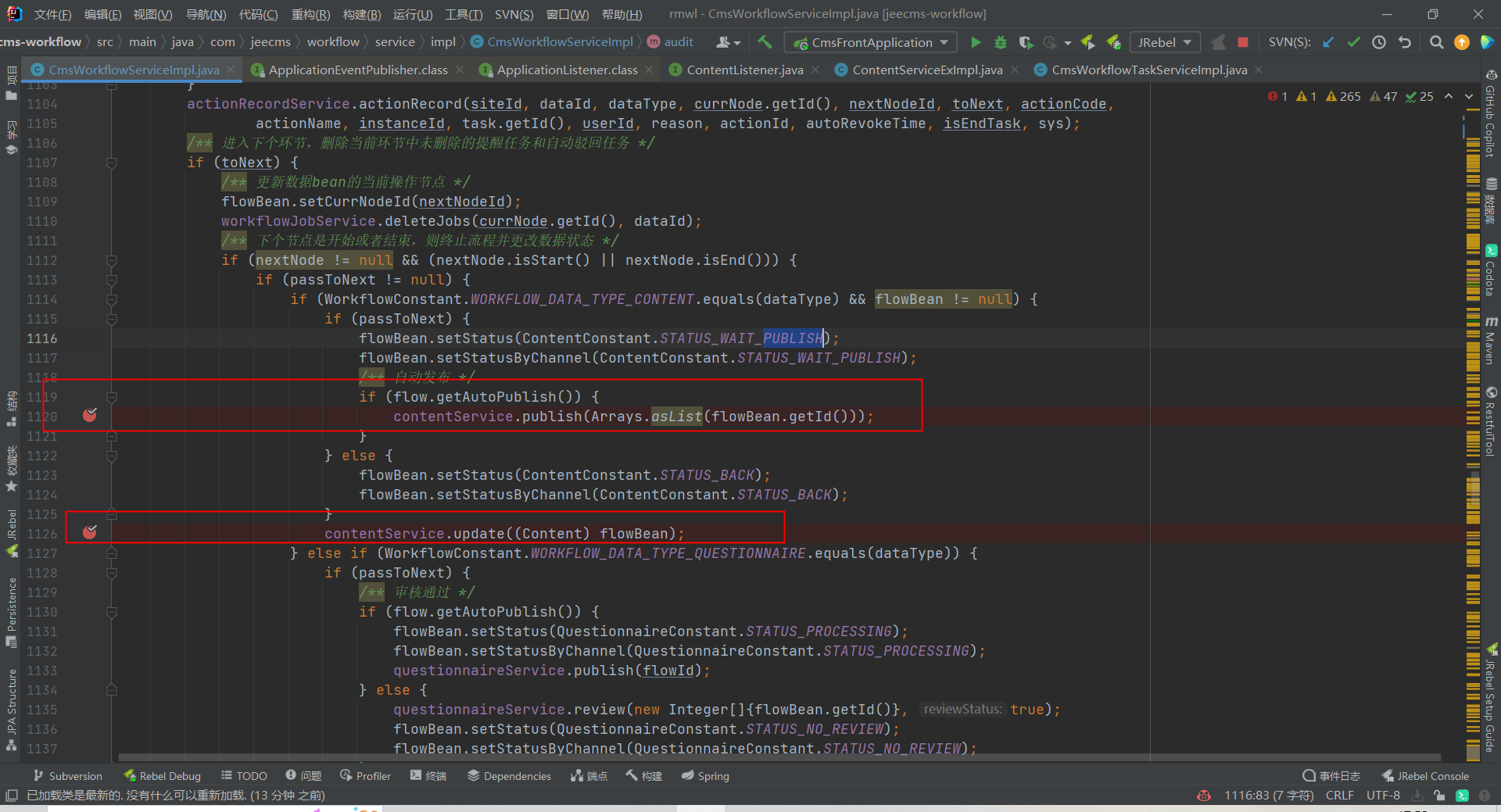Click the SVN update project arrow icon
Viewport: 1501px width, 812px height.
point(1328,42)
